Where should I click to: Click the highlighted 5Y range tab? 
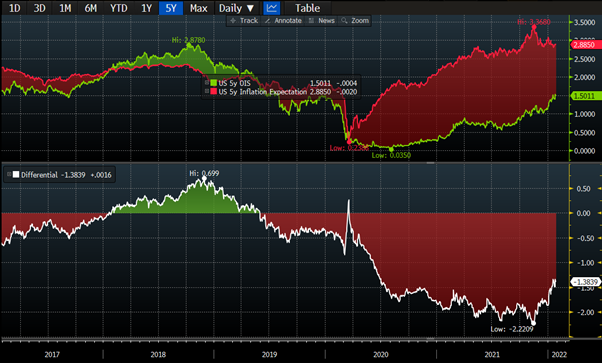(x=171, y=8)
